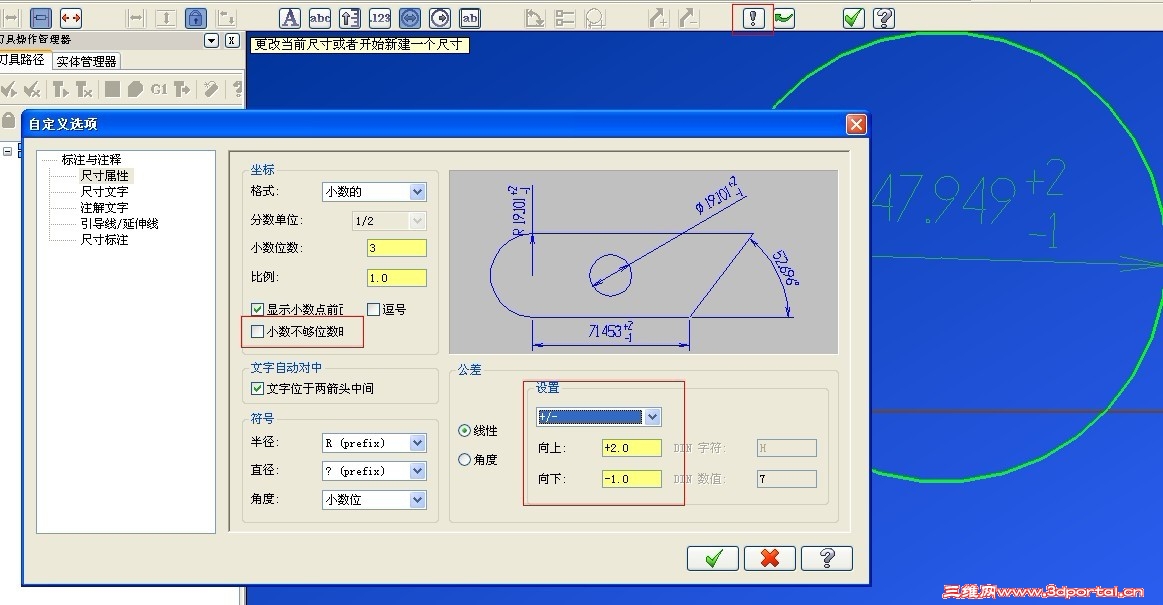Click the vertical dimension icon
This screenshot has width=1163, height=605.
165,18
